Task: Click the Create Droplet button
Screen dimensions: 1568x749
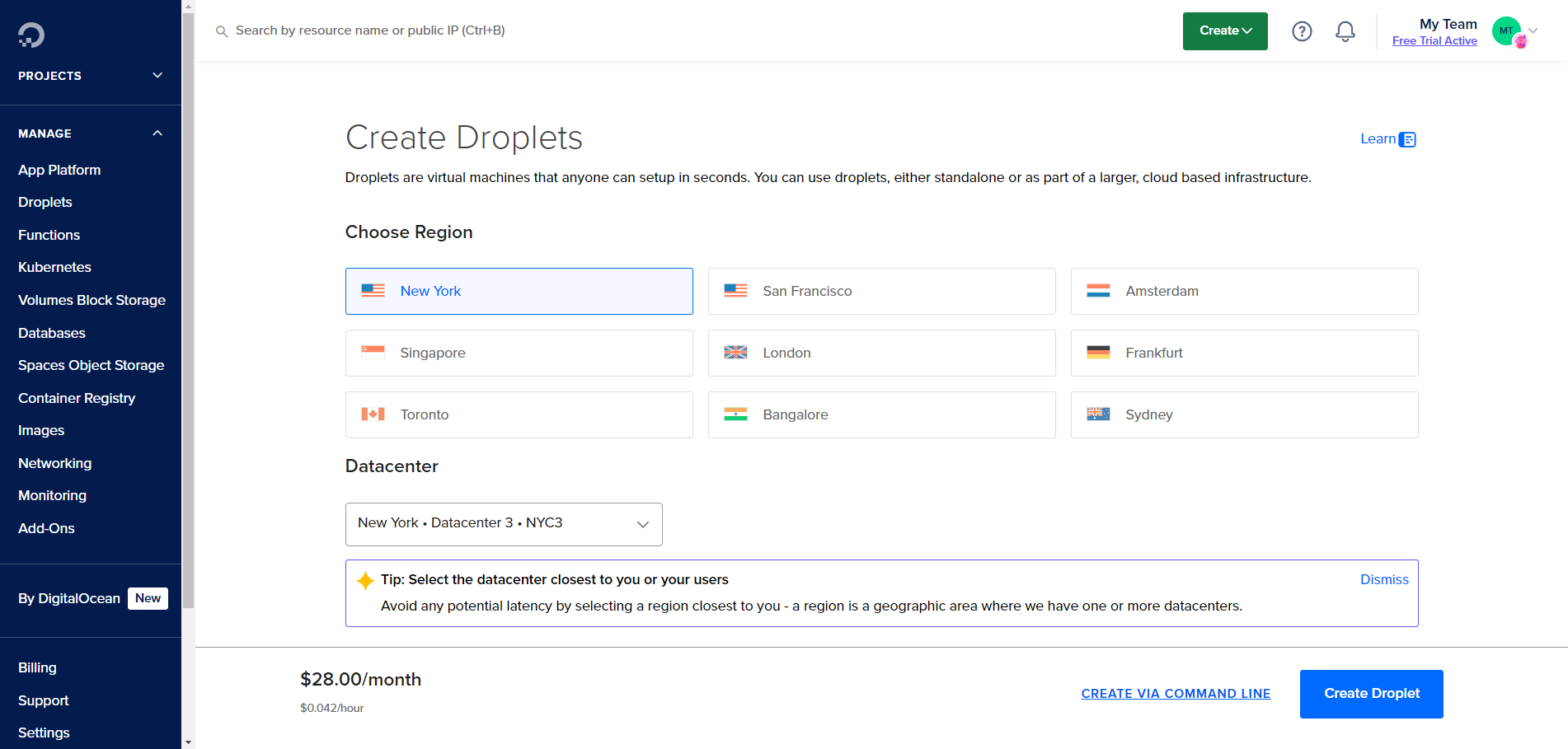Action: coord(1372,694)
